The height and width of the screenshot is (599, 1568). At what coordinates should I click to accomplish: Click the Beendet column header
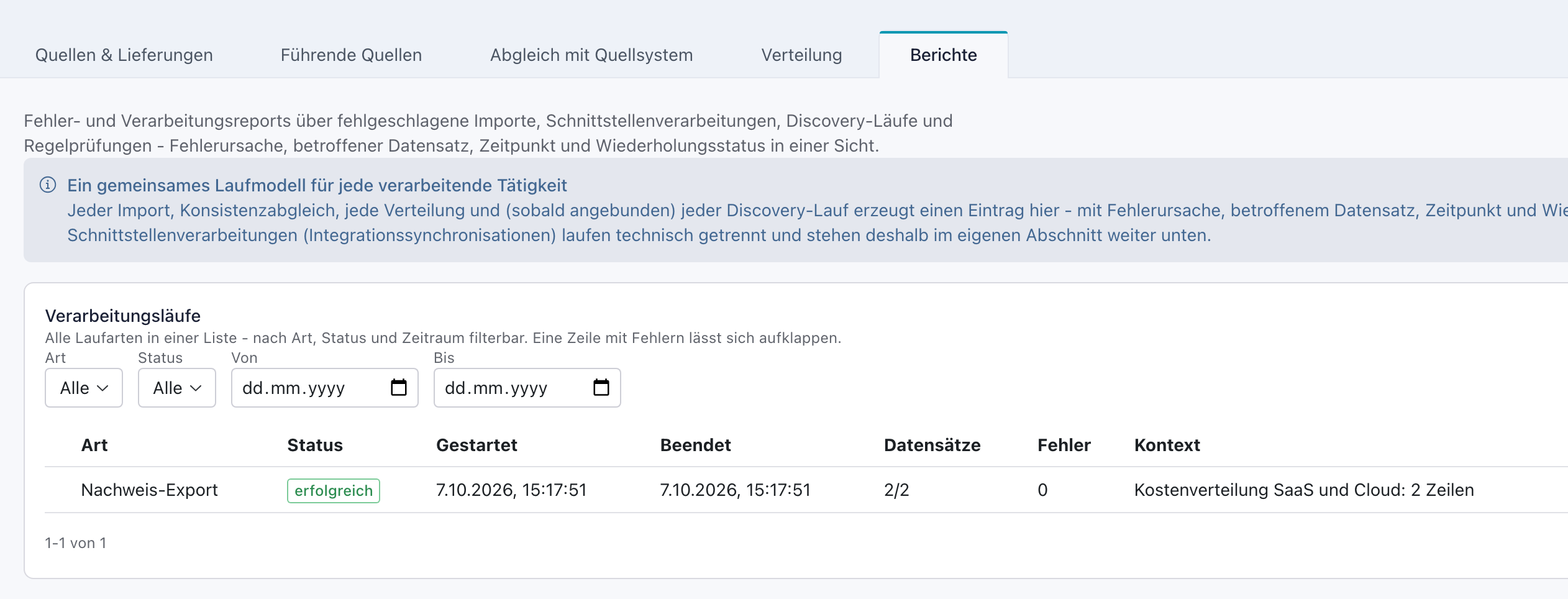pyautogui.click(x=695, y=445)
